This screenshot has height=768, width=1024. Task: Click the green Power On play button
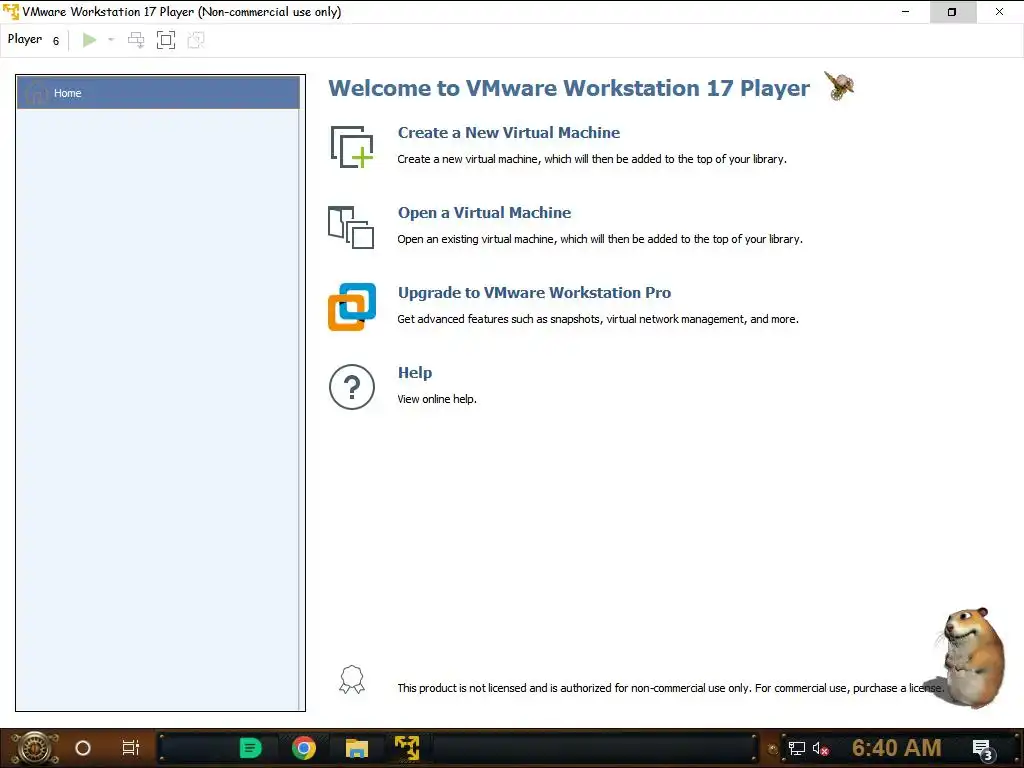89,40
